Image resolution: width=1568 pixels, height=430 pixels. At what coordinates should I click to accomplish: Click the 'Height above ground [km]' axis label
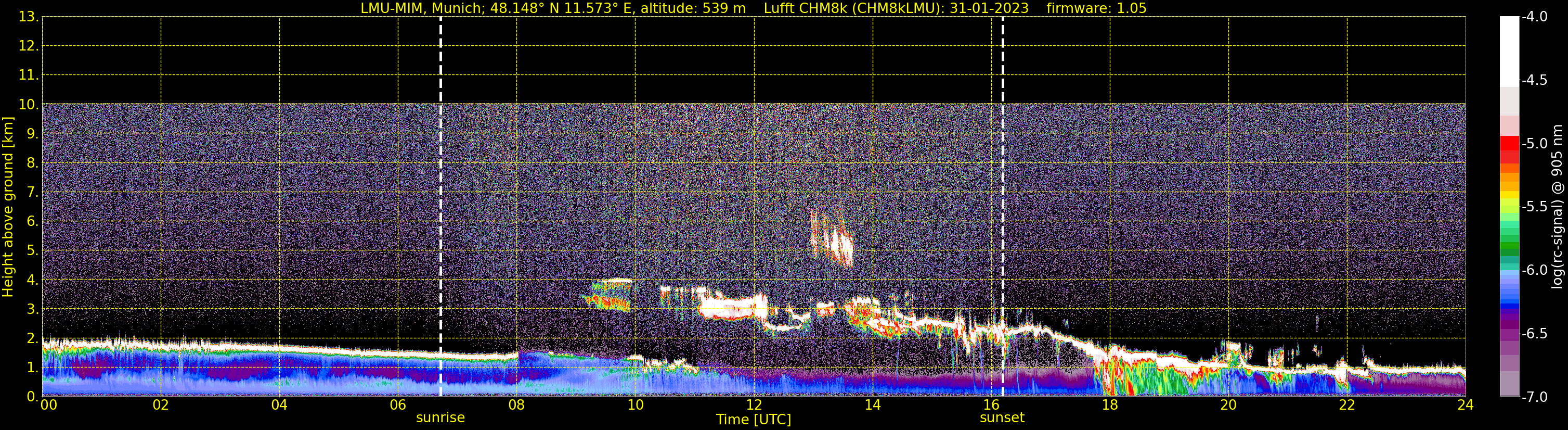point(8,207)
